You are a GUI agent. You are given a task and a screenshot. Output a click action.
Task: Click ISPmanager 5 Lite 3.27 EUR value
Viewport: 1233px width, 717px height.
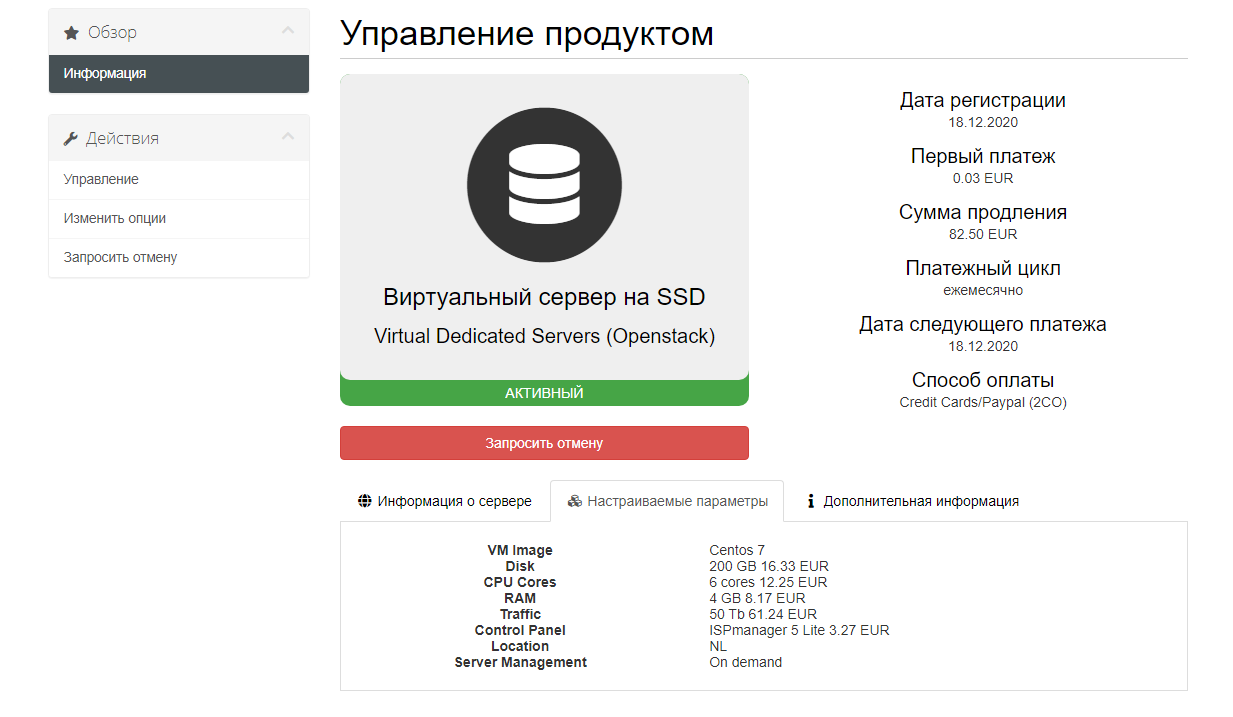click(x=799, y=630)
